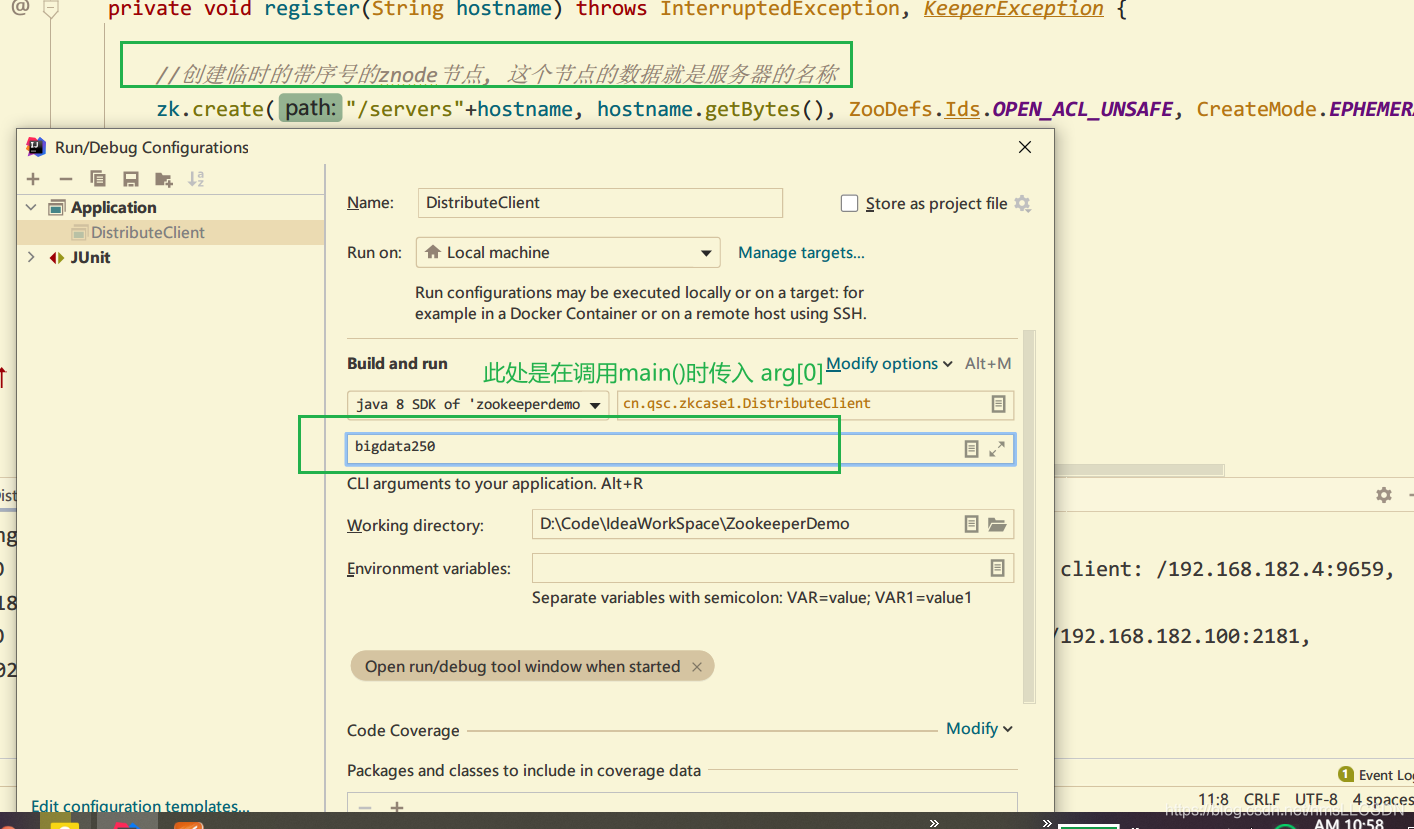The height and width of the screenshot is (829, 1414).
Task: Open Edit configuration templates link
Action: tap(140, 805)
